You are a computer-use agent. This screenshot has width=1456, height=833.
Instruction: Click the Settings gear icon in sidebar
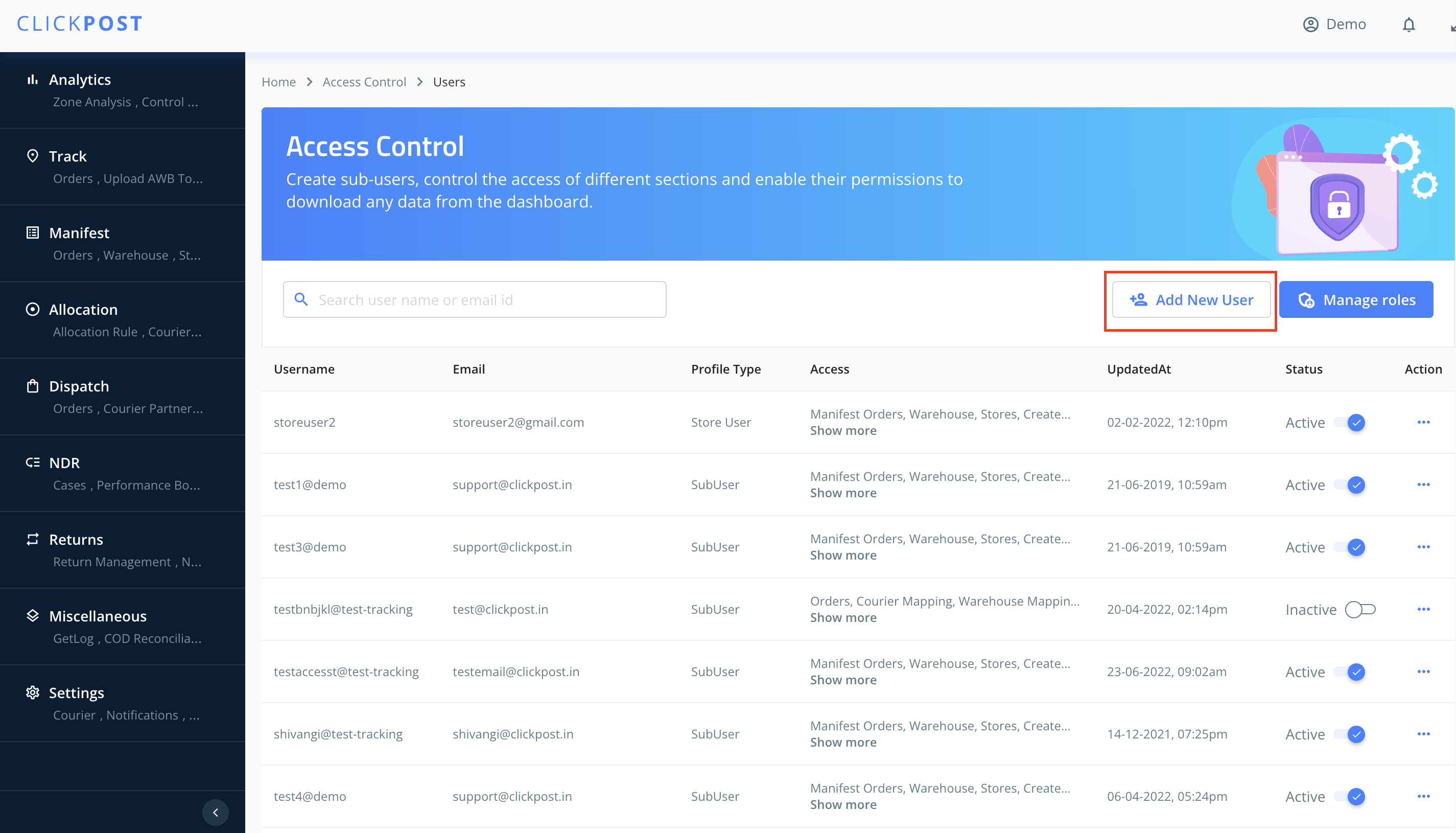pyautogui.click(x=33, y=692)
